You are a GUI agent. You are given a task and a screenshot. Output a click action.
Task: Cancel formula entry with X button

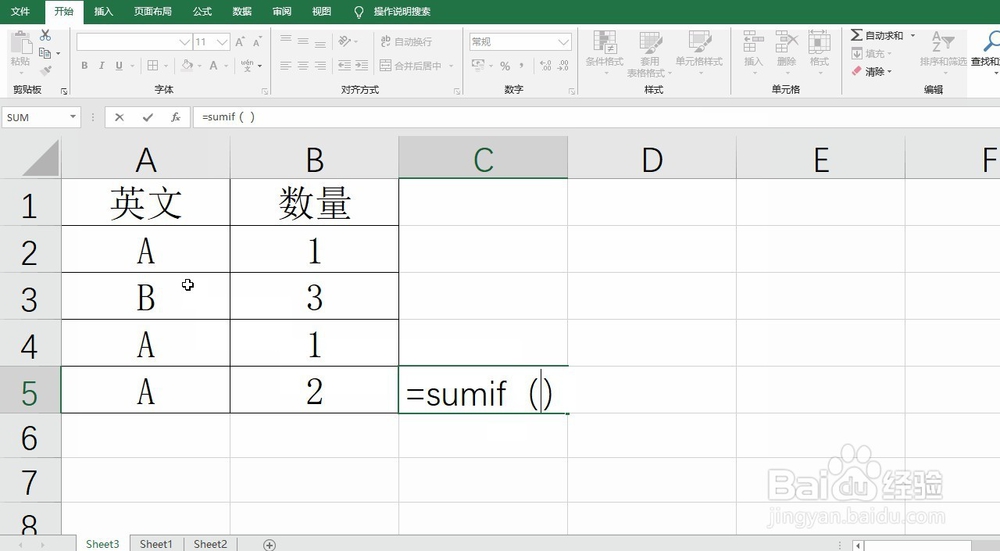[x=119, y=117]
